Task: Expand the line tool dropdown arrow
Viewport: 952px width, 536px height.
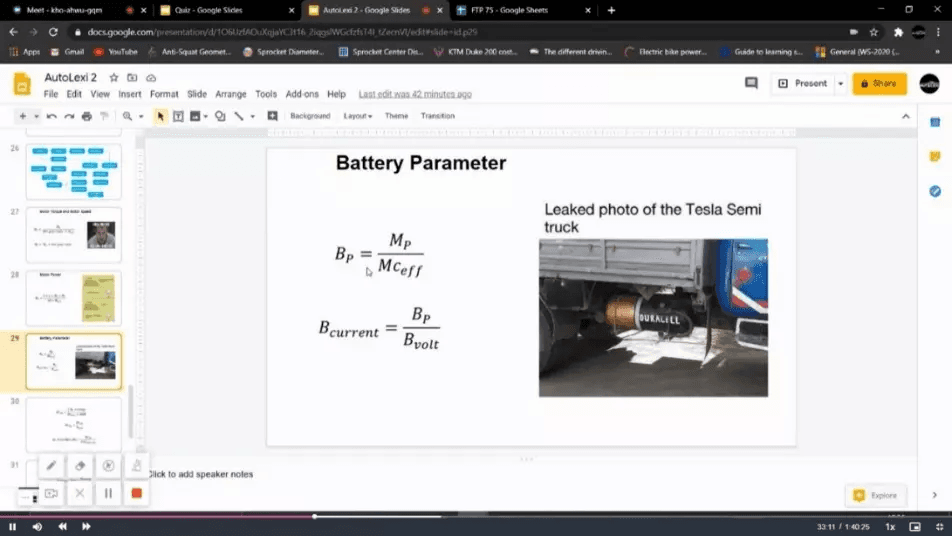Action: [253, 116]
